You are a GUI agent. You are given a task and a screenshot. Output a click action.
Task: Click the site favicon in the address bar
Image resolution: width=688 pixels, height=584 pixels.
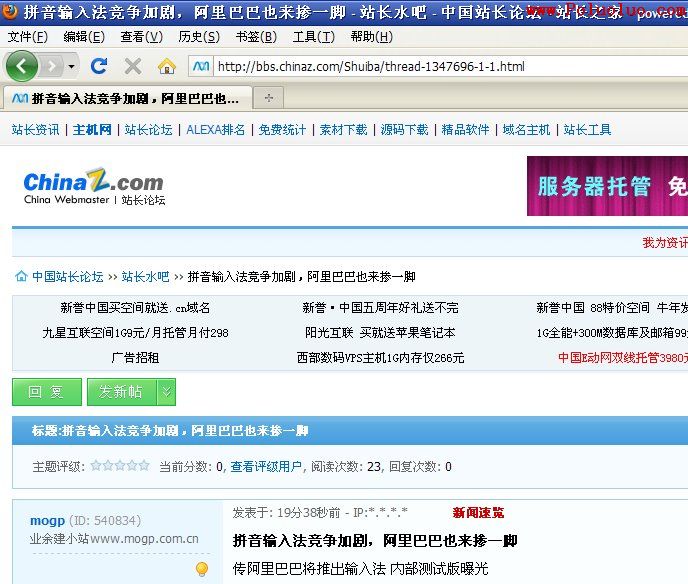click(x=201, y=67)
